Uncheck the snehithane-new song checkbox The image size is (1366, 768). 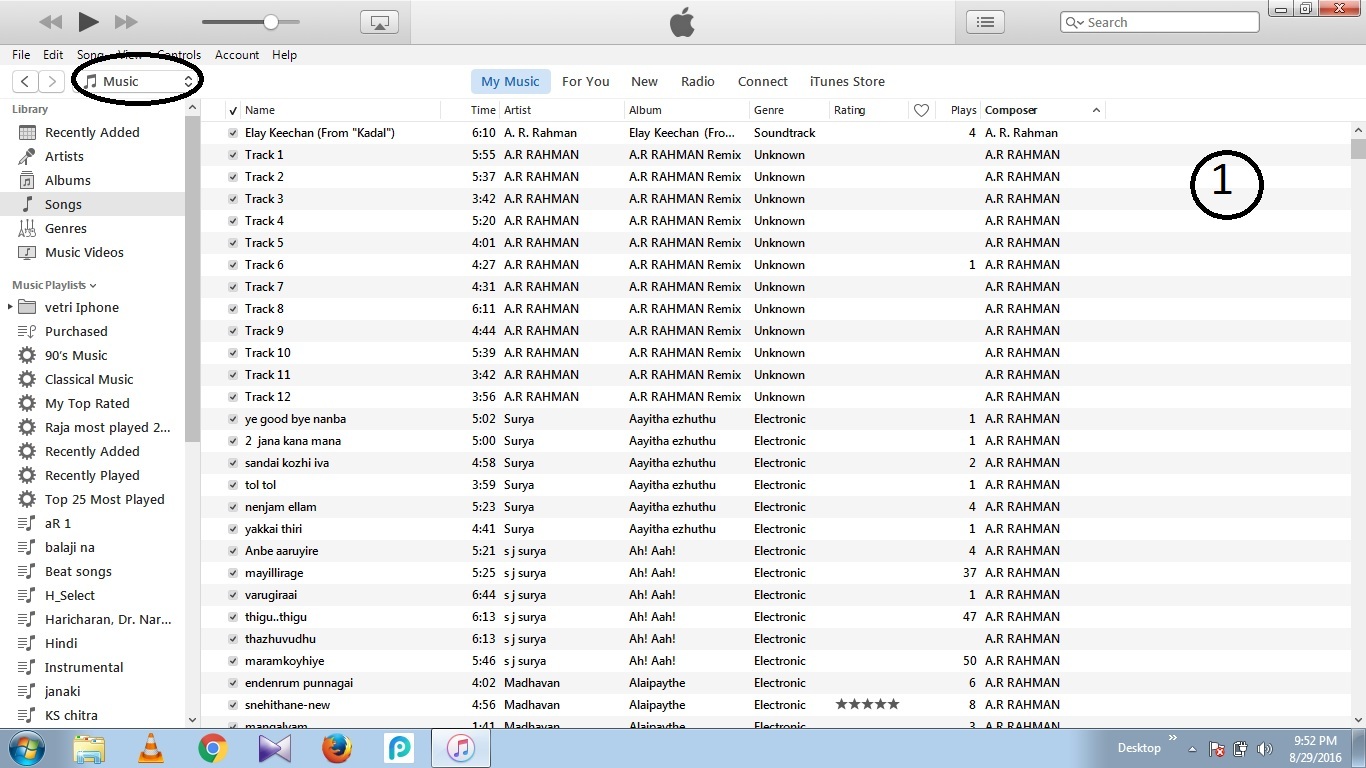click(x=233, y=705)
